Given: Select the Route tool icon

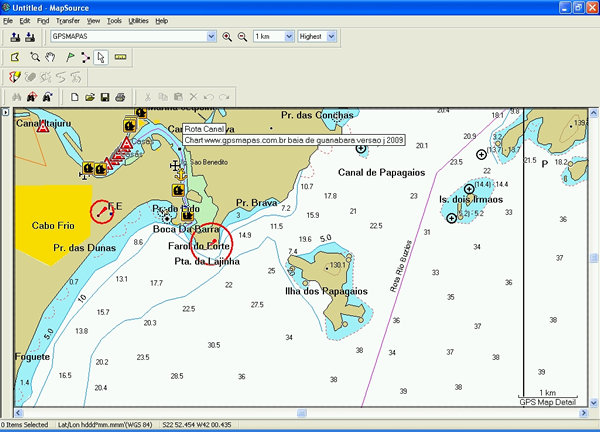Looking at the screenshot, I should click(x=85, y=56).
